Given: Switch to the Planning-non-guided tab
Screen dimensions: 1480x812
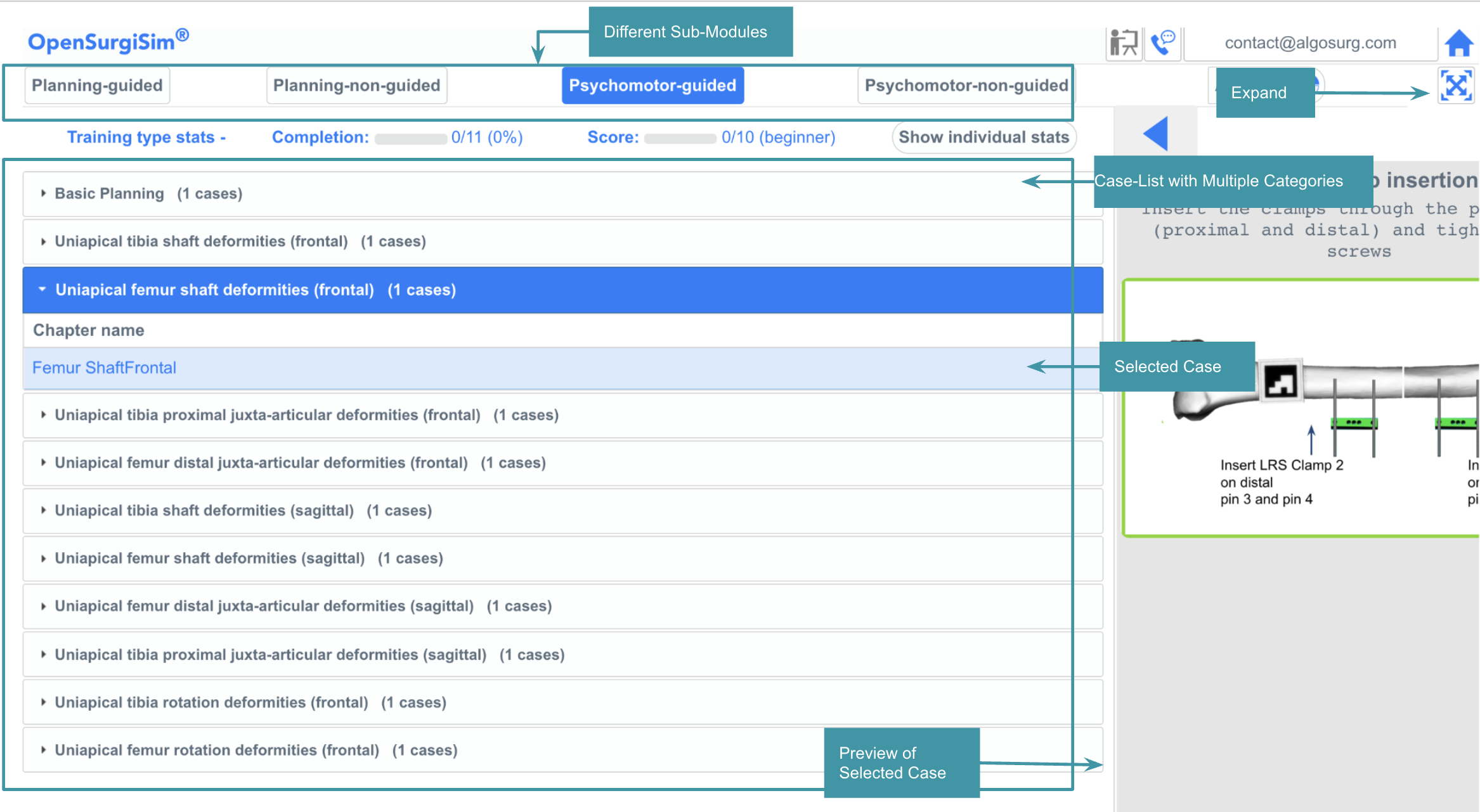Looking at the screenshot, I should [356, 86].
